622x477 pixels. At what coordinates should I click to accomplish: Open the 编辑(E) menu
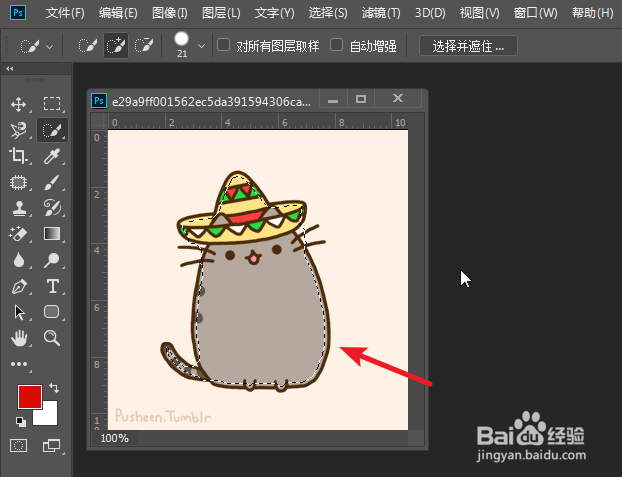pyautogui.click(x=118, y=13)
